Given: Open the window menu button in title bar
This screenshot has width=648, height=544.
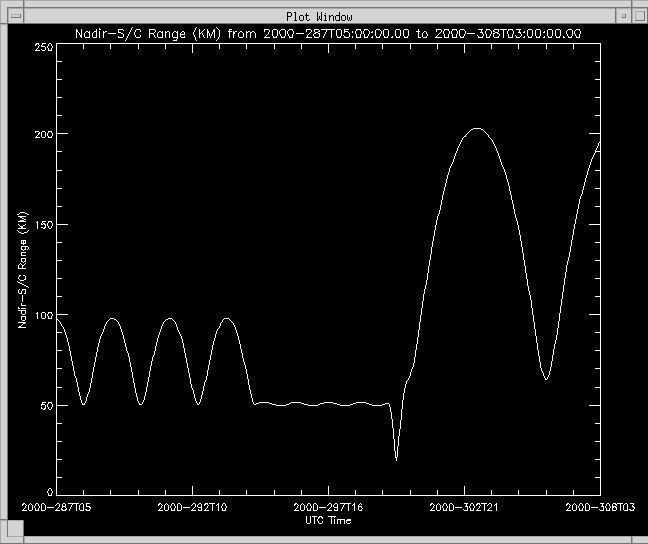Looking at the screenshot, I should click(x=16, y=17).
